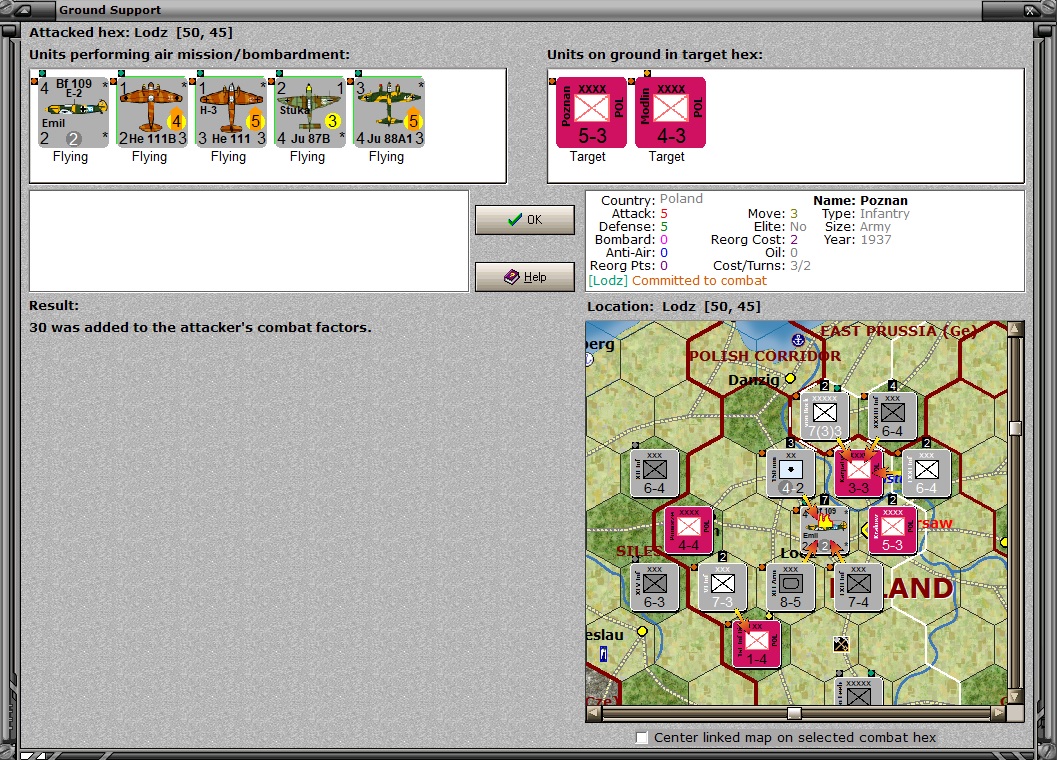Click the XII Inf 6-4 corps on map
Viewport: 1057px width, 760px height.
click(x=654, y=473)
